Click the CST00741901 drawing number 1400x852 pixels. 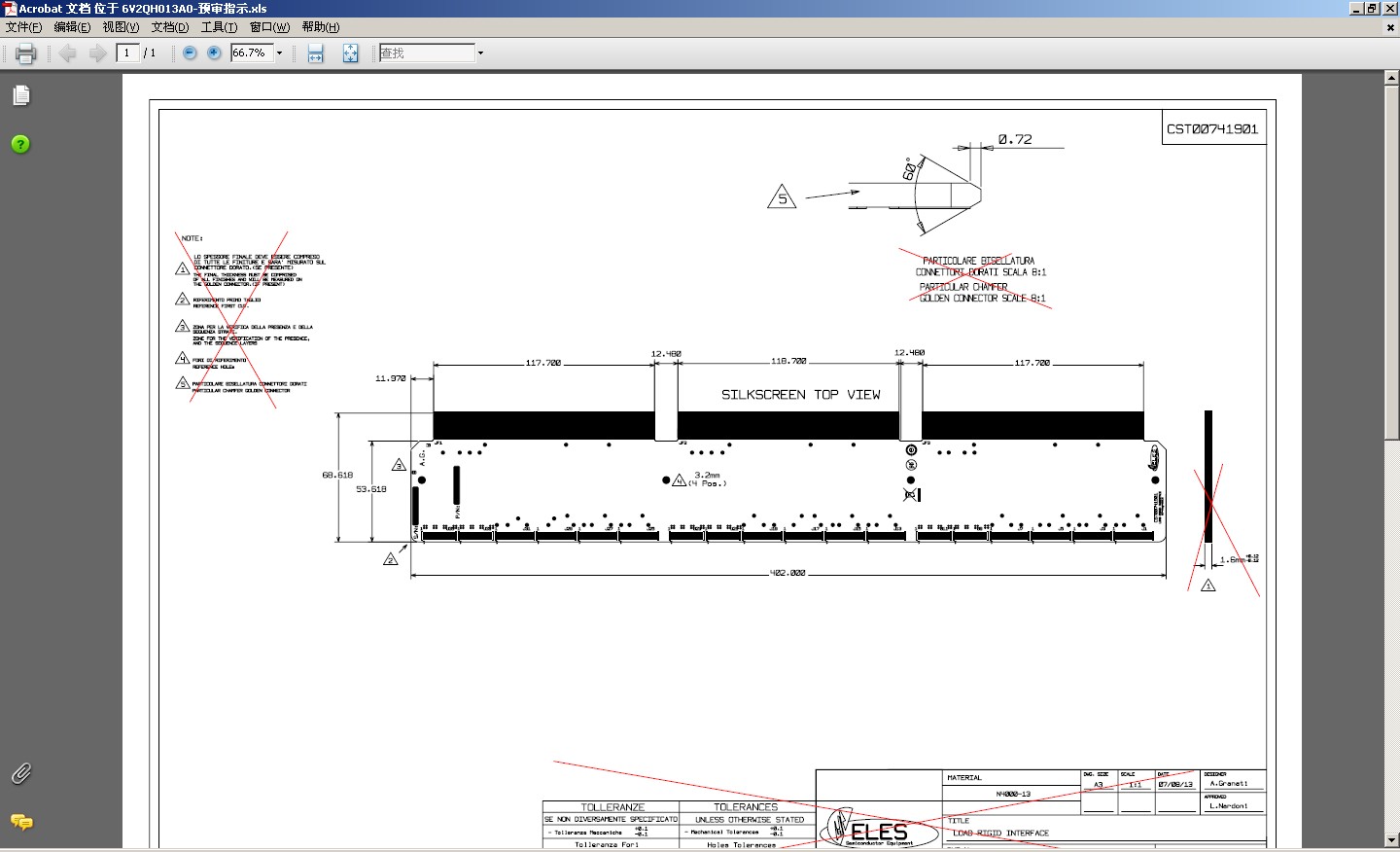pos(1212,128)
